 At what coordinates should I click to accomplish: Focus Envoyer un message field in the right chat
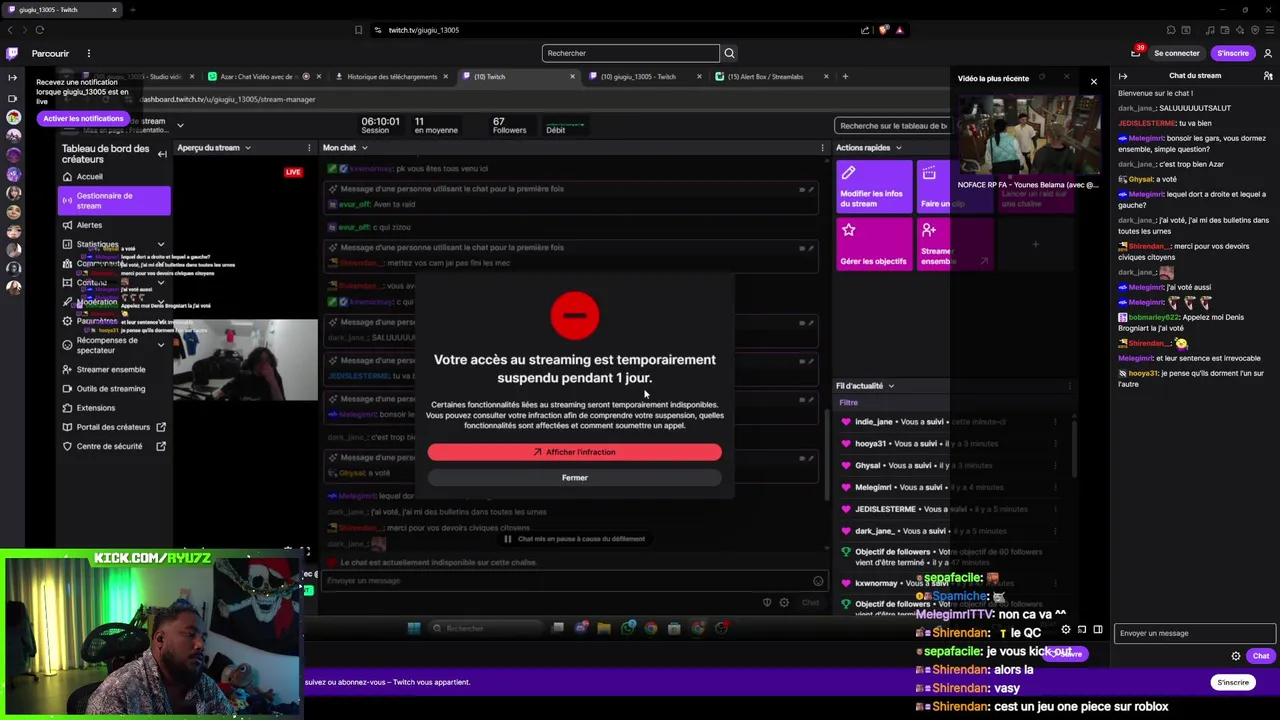tap(1195, 633)
